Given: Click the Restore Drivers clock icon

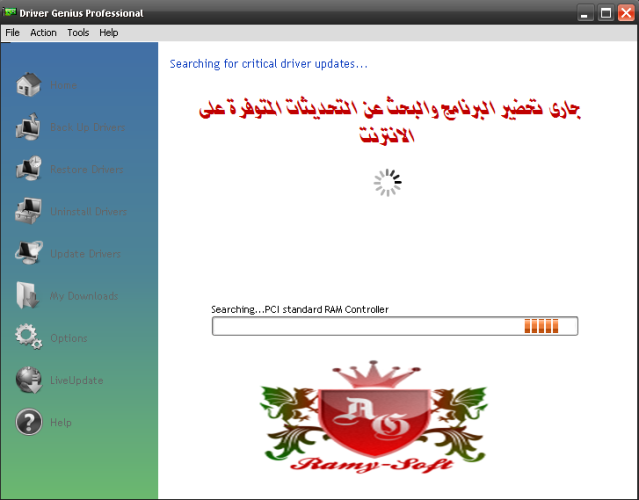Looking at the screenshot, I should [x=29, y=168].
